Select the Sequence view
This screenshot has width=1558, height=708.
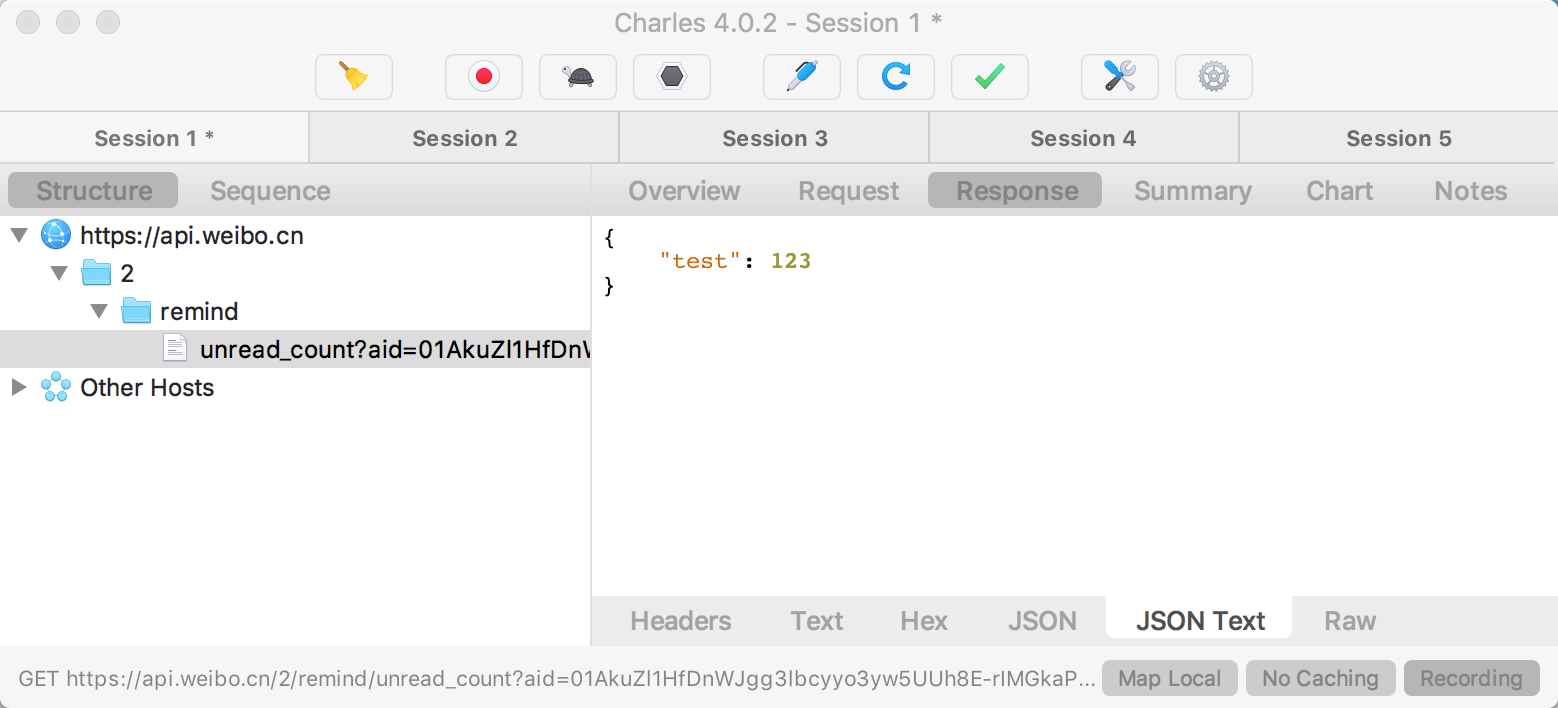pyautogui.click(x=270, y=190)
